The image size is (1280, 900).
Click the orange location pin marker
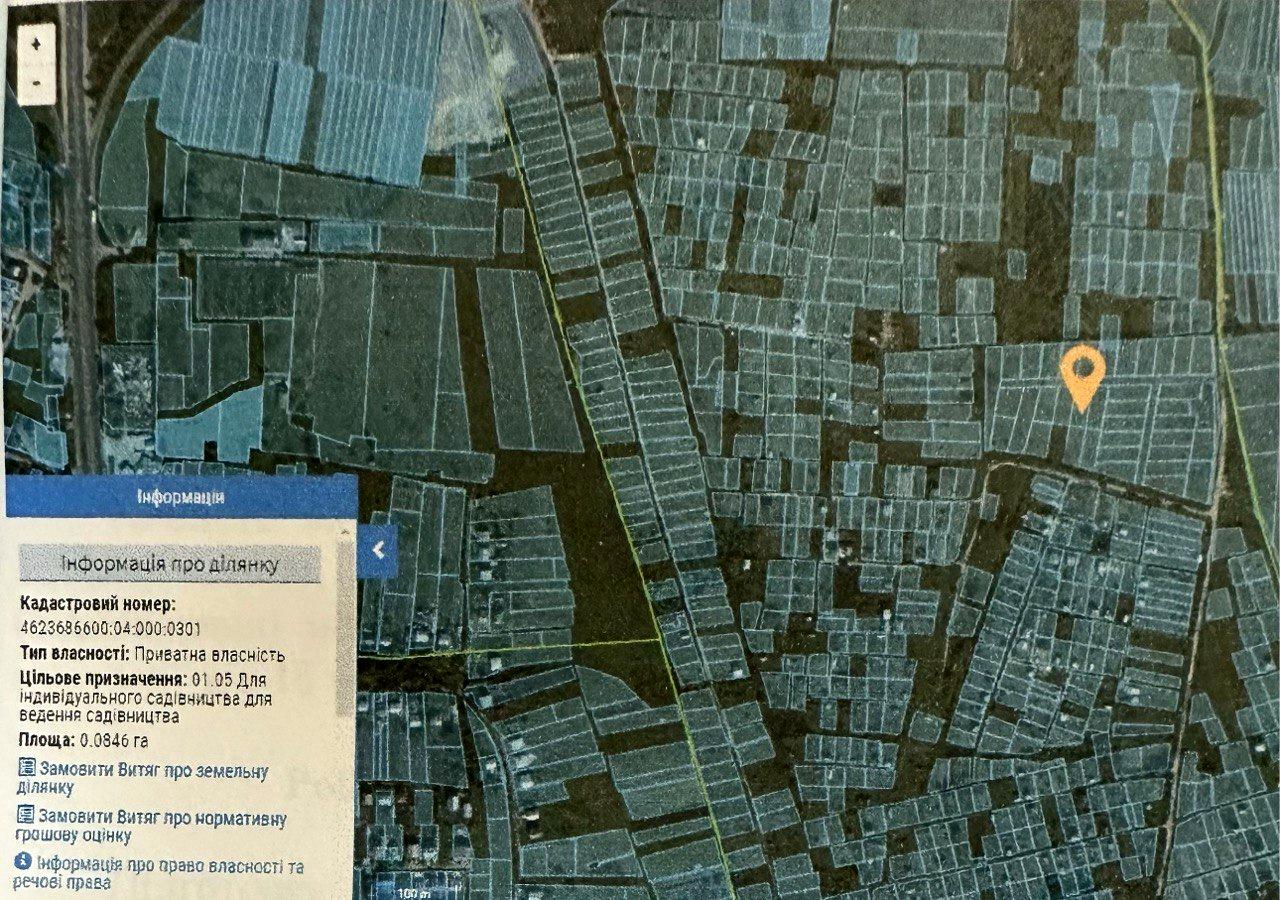pyautogui.click(x=1082, y=376)
